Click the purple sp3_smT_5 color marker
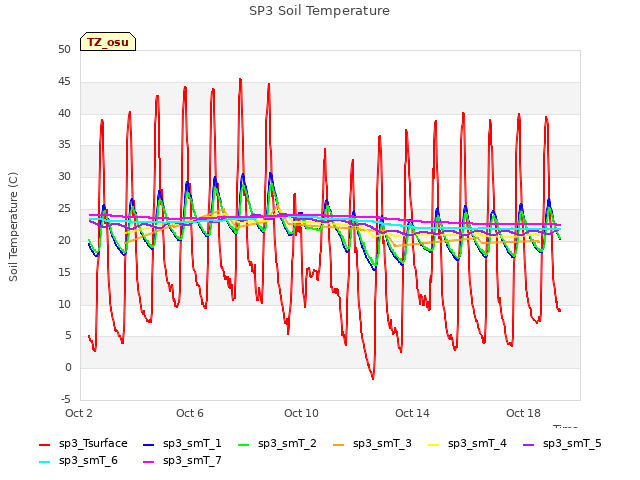The height and width of the screenshot is (480, 640). (x=529, y=444)
